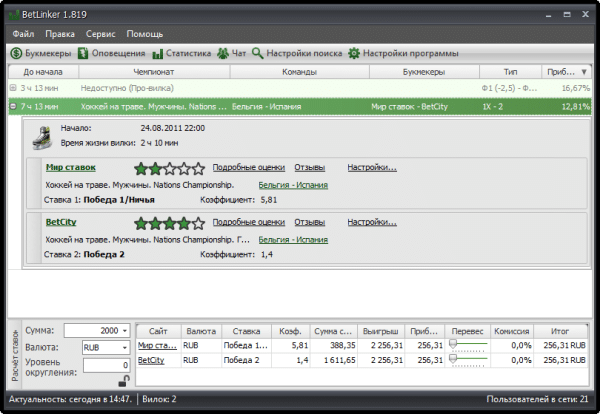Open Настройки программы gear icon
The height and width of the screenshot is (414, 600).
point(353,53)
